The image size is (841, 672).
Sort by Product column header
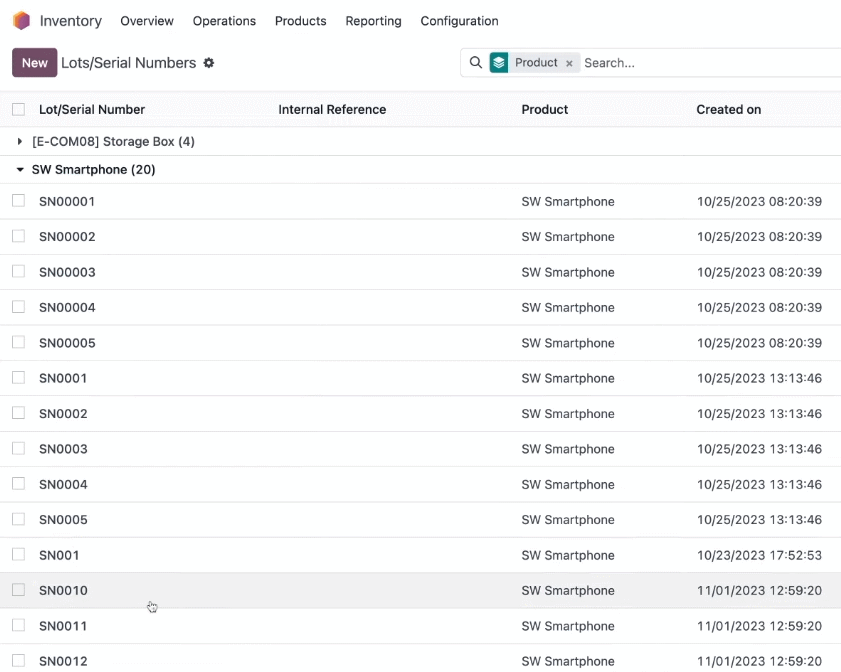point(544,109)
